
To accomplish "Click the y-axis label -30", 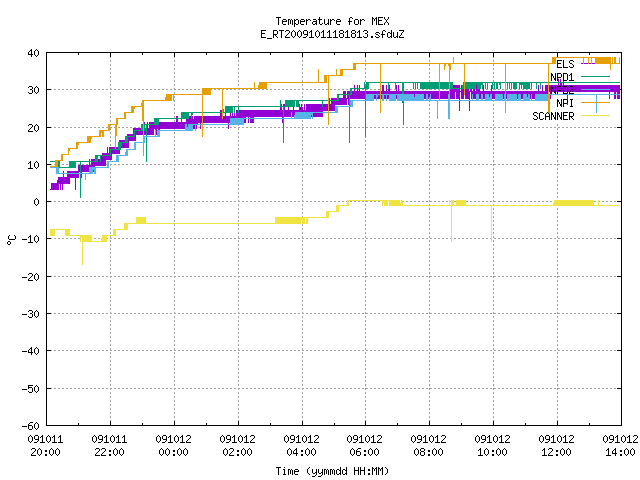I will click(31, 314).
